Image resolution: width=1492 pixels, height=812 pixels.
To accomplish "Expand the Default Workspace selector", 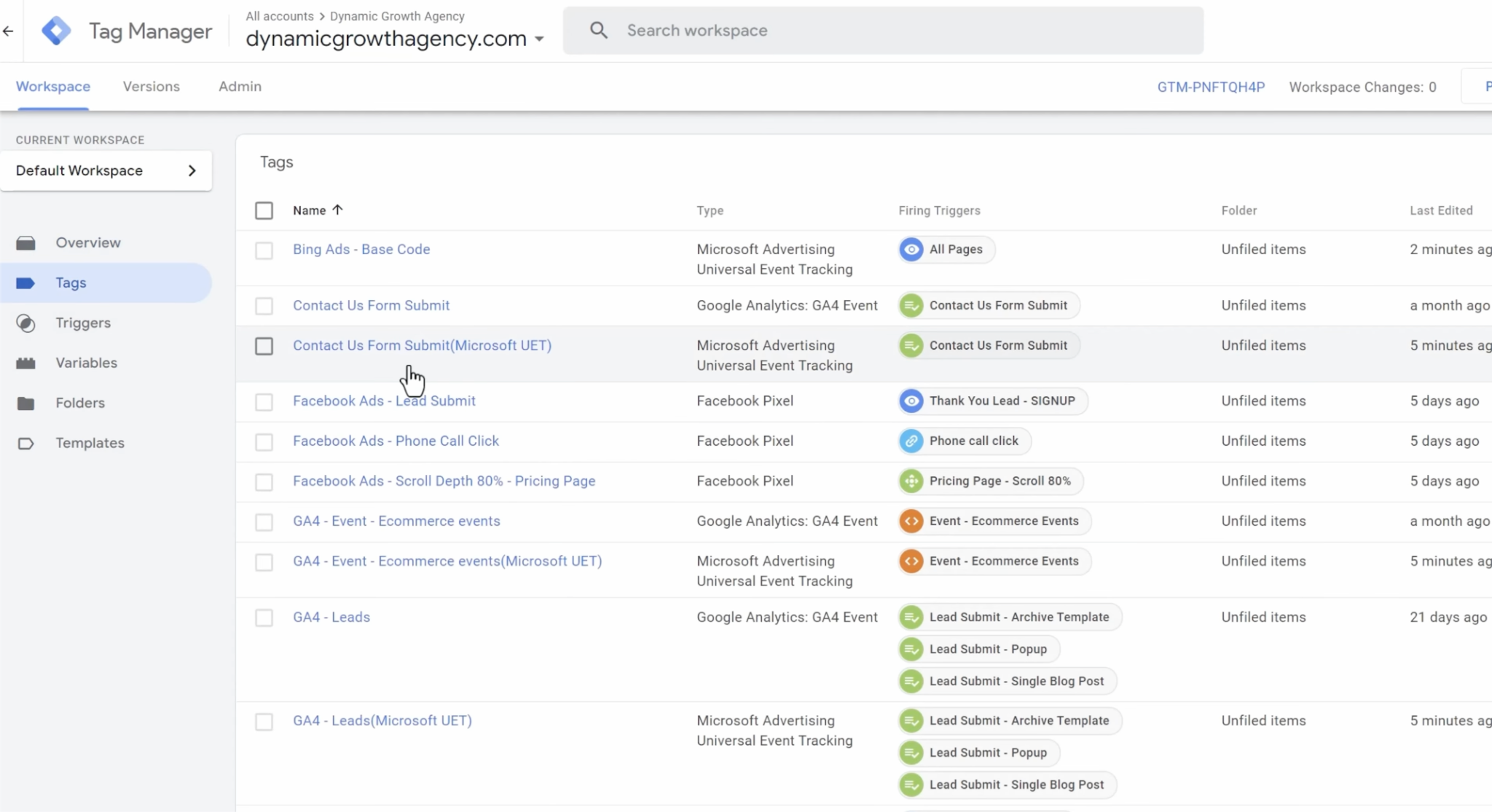I will pyautogui.click(x=106, y=170).
